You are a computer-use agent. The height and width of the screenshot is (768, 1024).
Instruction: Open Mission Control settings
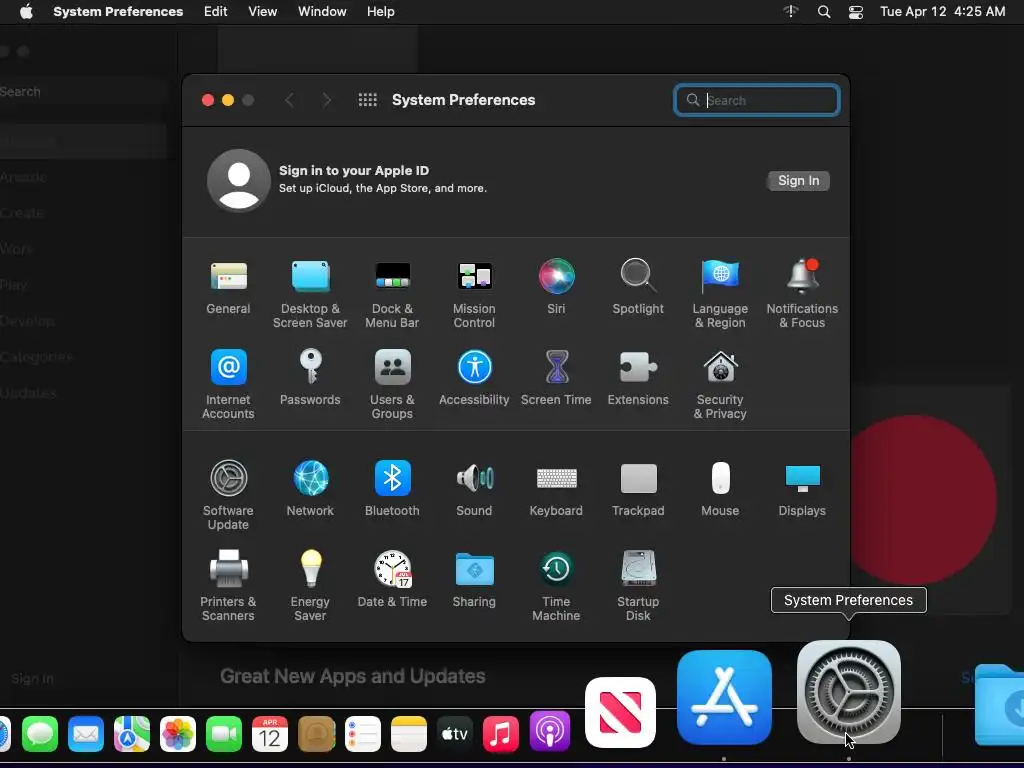point(475,294)
